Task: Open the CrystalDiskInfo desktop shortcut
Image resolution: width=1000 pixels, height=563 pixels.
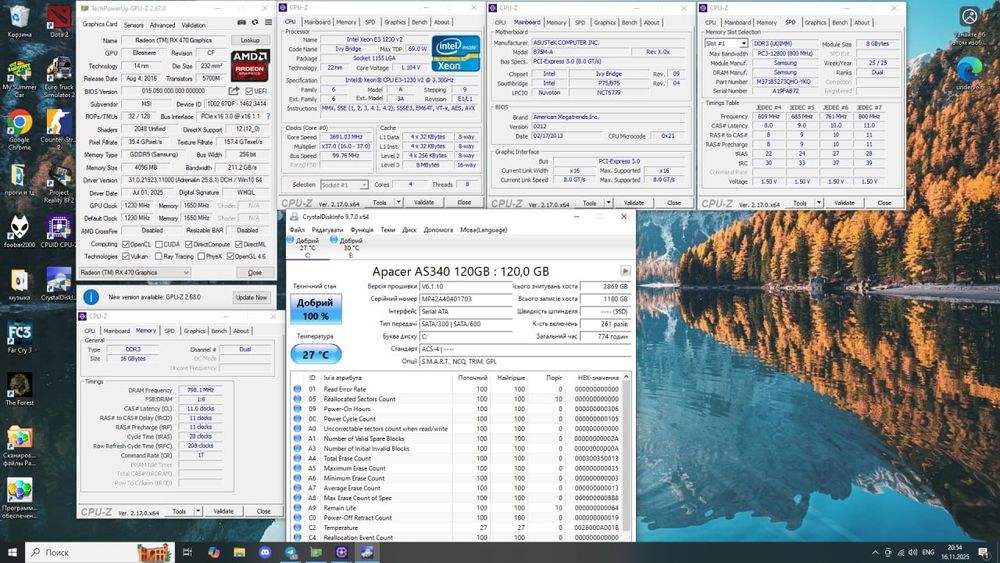Action: click(x=59, y=284)
